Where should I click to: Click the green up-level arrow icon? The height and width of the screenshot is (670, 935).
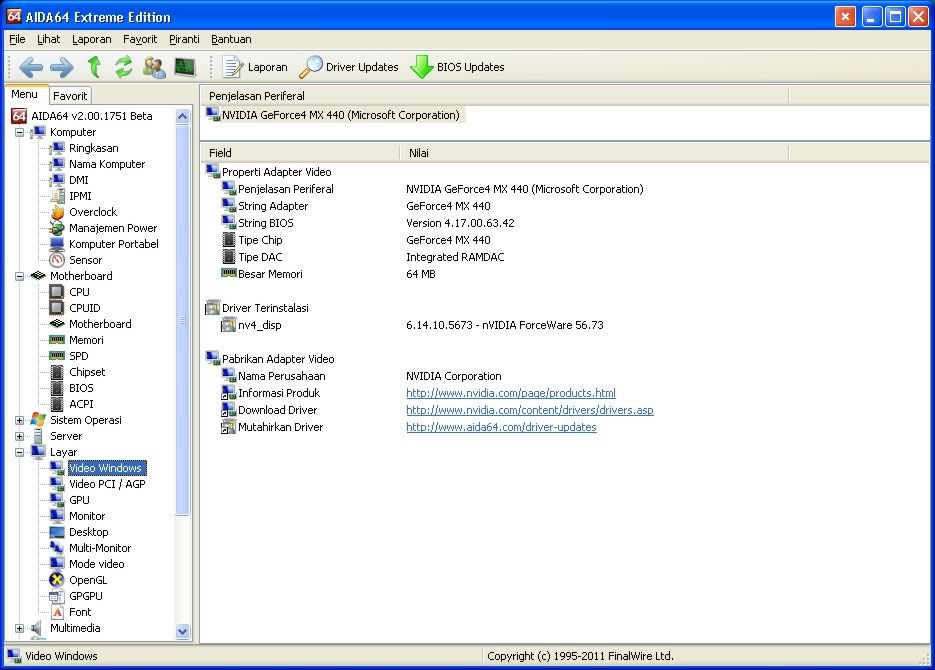click(x=94, y=67)
